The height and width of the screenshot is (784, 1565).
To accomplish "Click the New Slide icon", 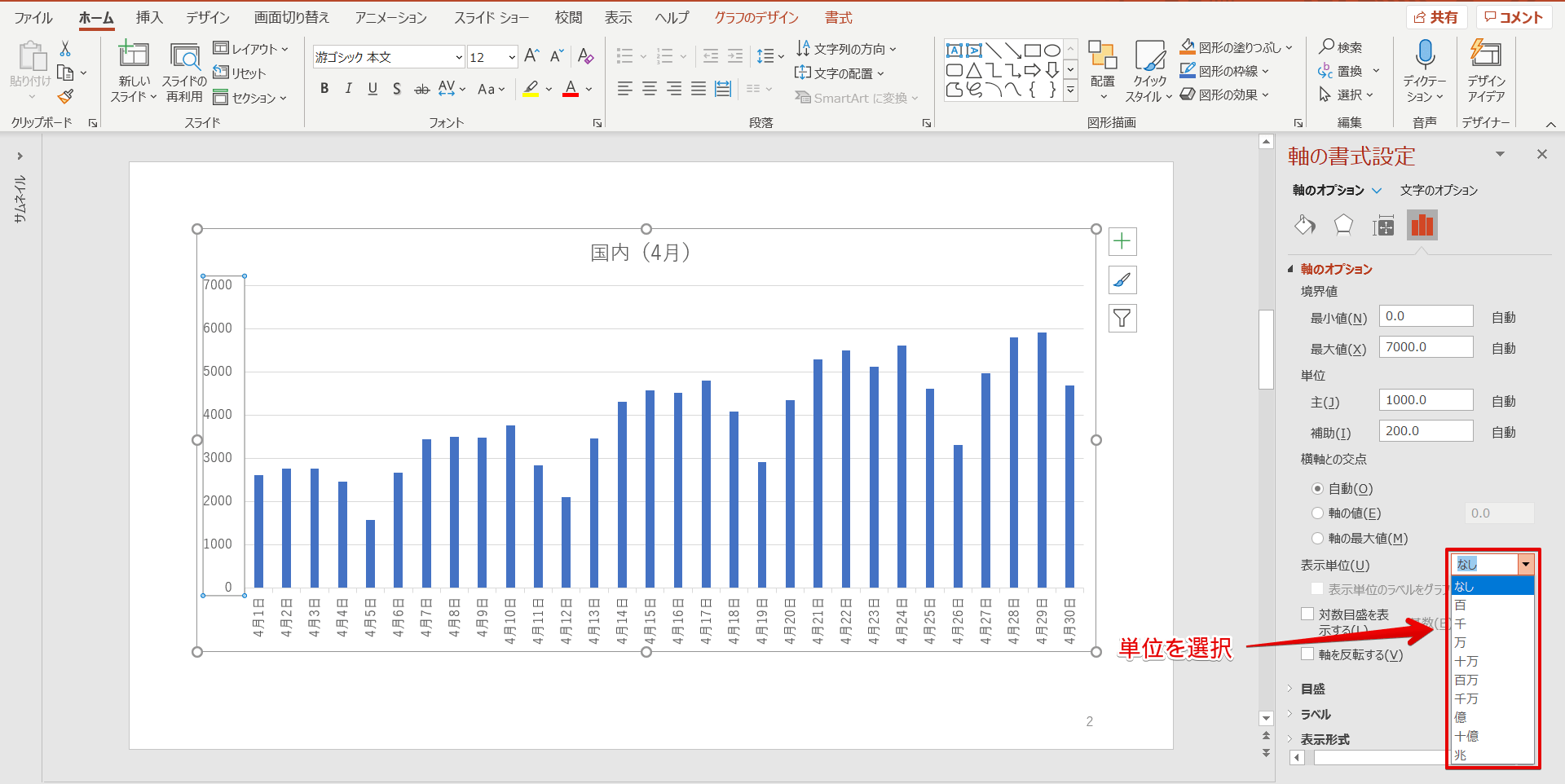I will [134, 55].
